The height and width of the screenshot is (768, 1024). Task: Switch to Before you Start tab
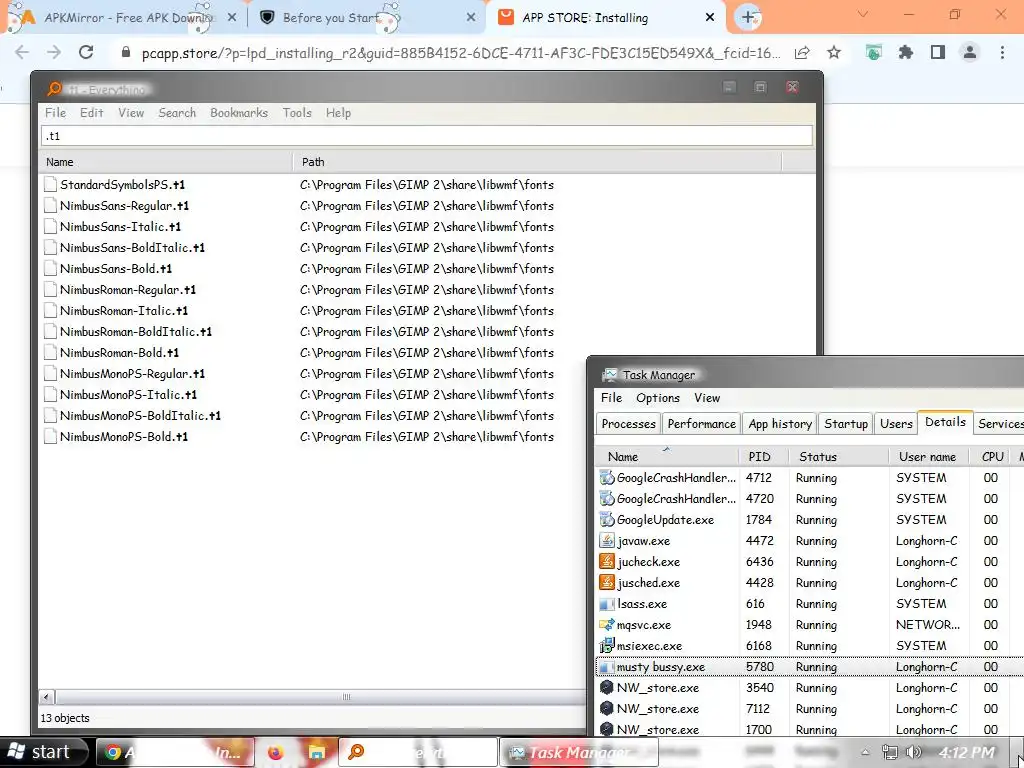(x=366, y=18)
